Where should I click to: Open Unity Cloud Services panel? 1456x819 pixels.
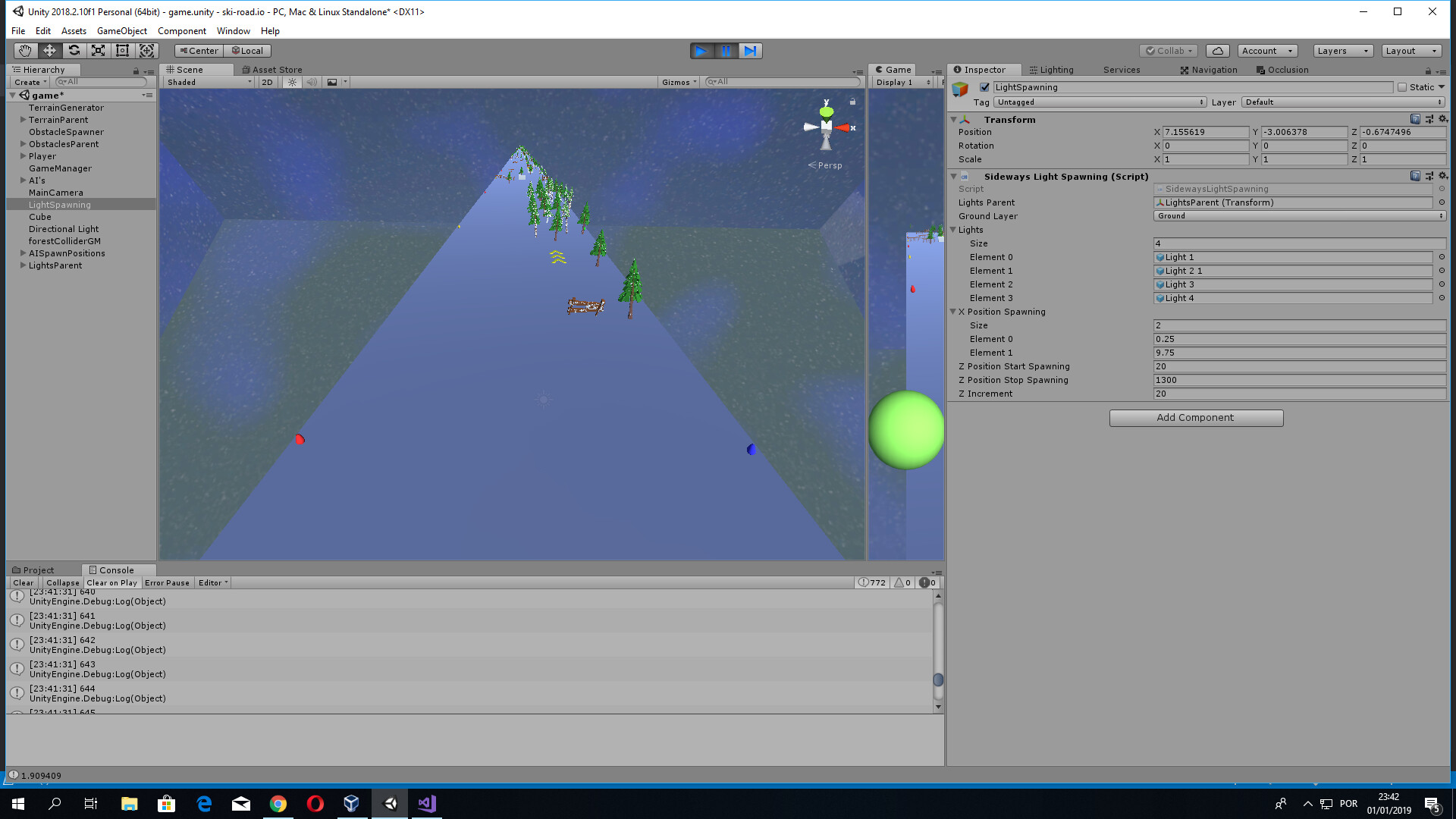(1216, 50)
